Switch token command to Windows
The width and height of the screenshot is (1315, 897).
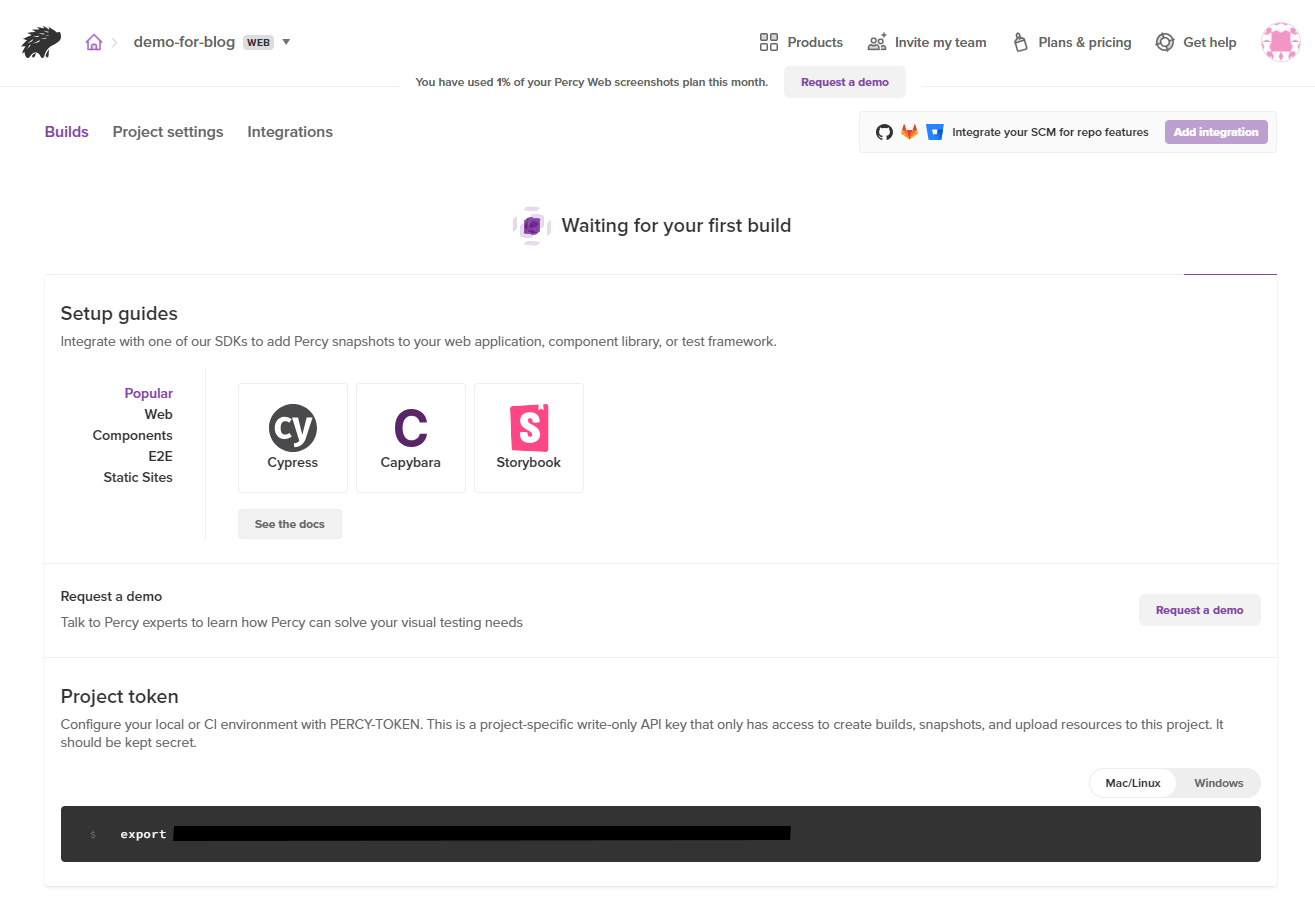click(1218, 783)
